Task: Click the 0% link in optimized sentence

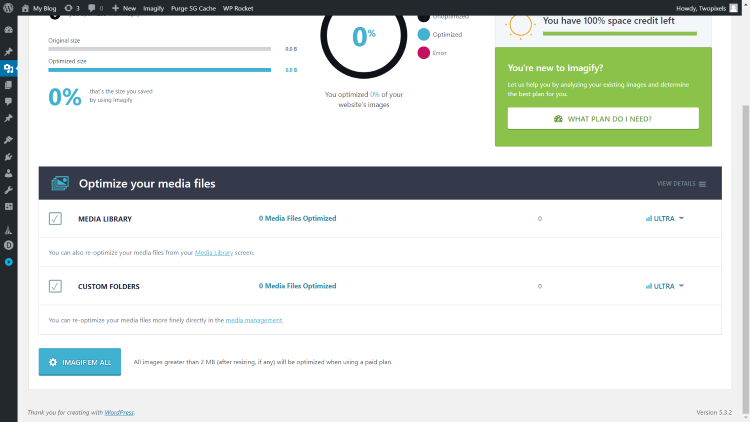Action: (x=375, y=94)
